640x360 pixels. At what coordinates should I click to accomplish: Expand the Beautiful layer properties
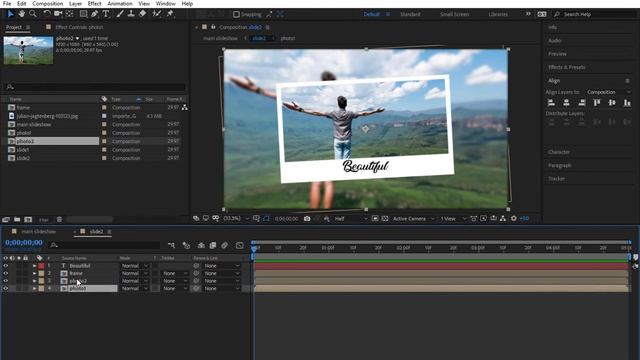click(x=35, y=266)
